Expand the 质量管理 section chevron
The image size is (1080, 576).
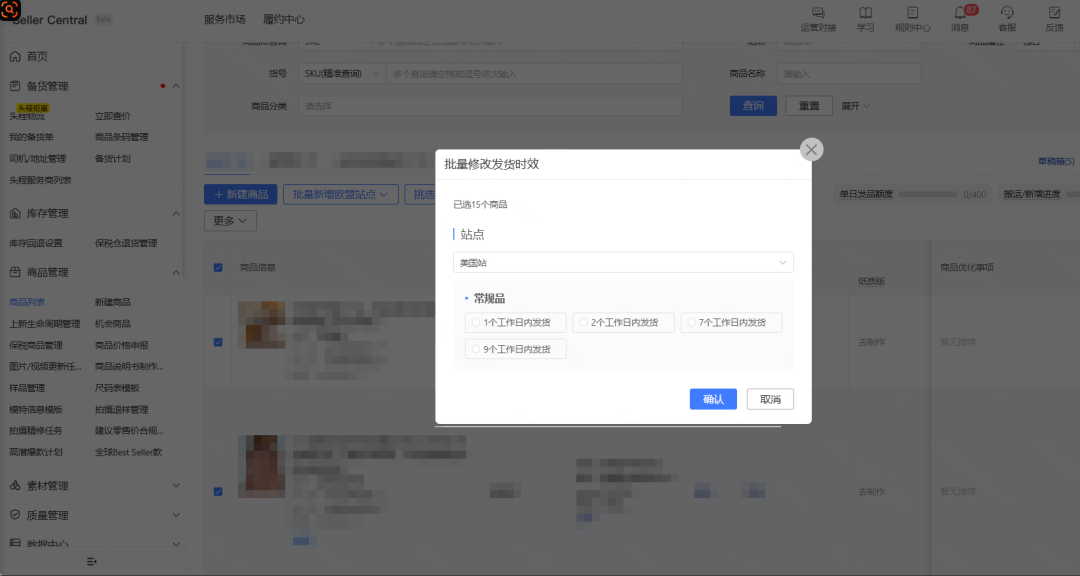(176, 515)
